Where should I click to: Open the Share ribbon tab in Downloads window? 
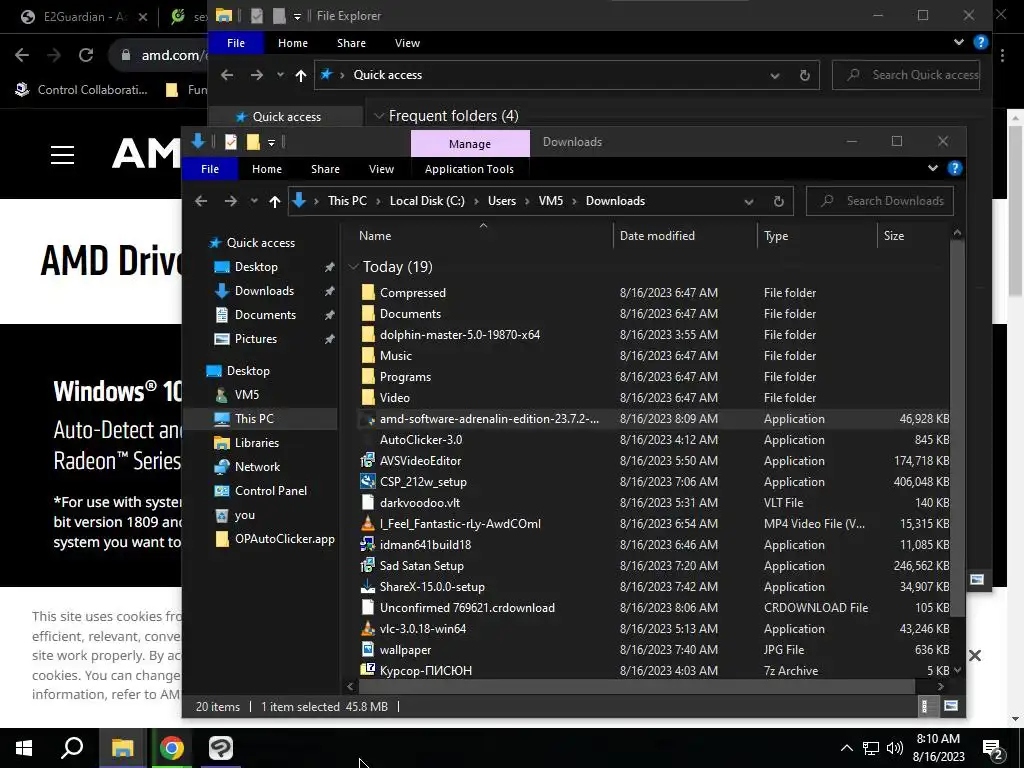[x=325, y=169]
